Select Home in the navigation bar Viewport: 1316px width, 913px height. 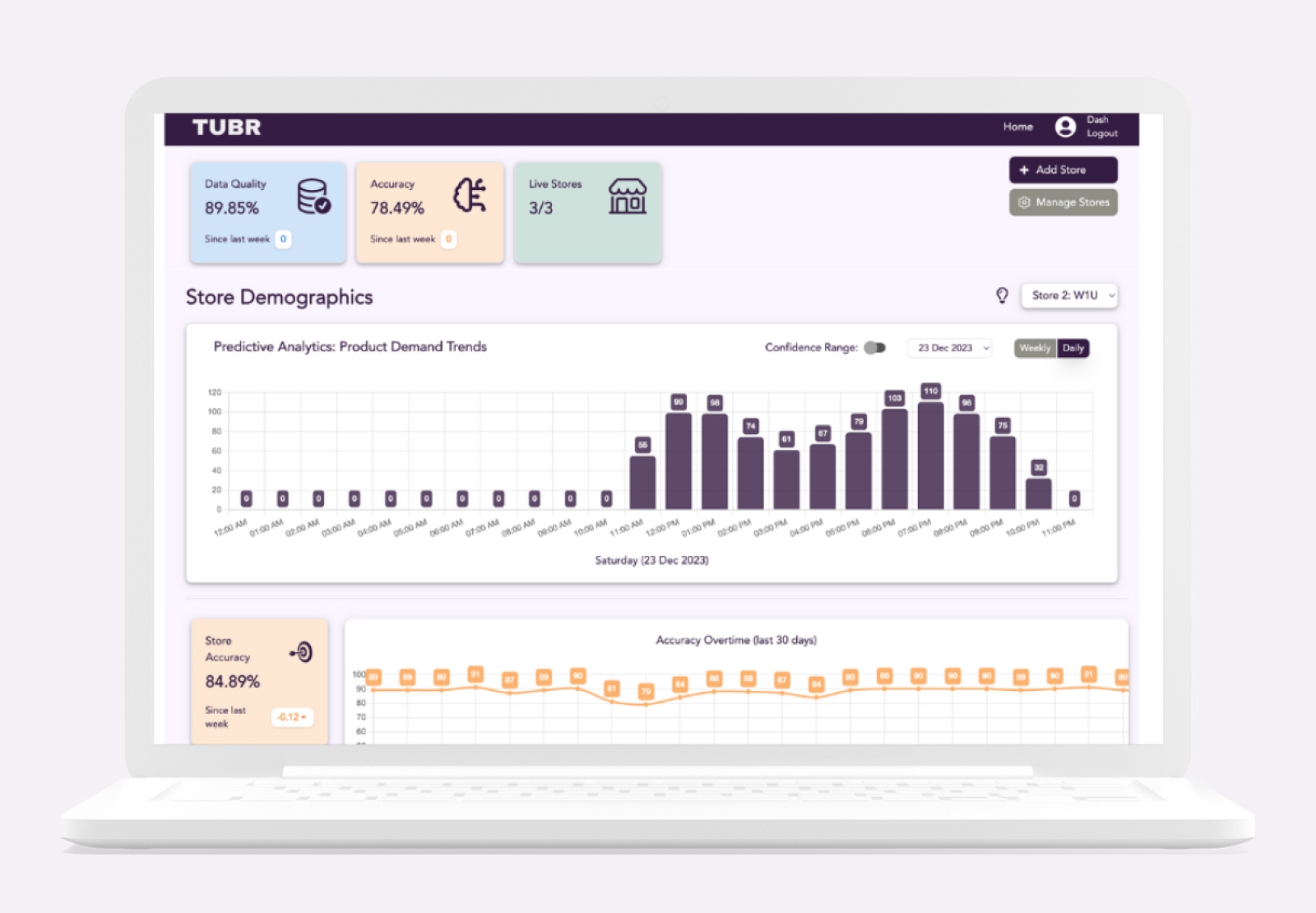click(x=1018, y=127)
